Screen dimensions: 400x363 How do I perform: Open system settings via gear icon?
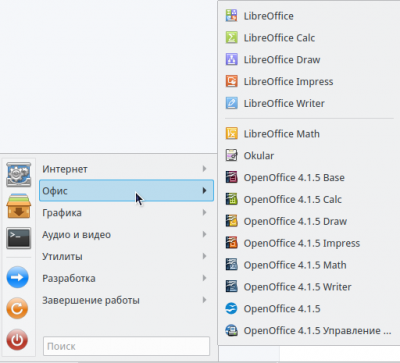[x=19, y=174]
